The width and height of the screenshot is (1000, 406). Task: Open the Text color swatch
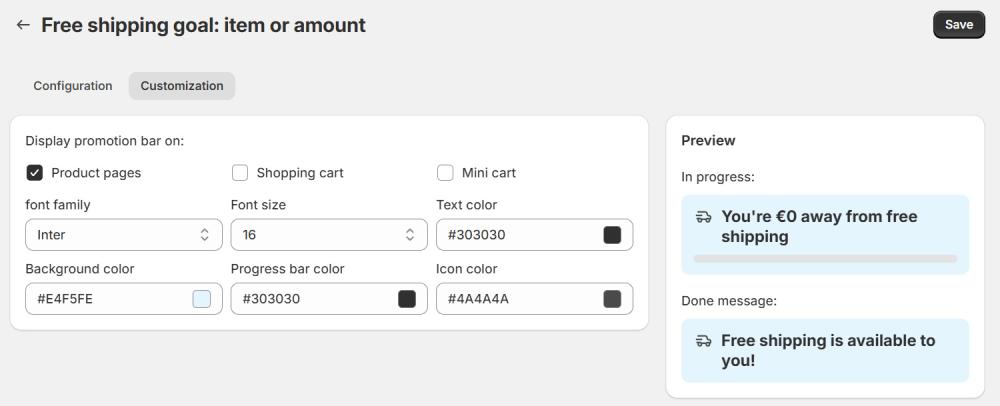tap(612, 235)
